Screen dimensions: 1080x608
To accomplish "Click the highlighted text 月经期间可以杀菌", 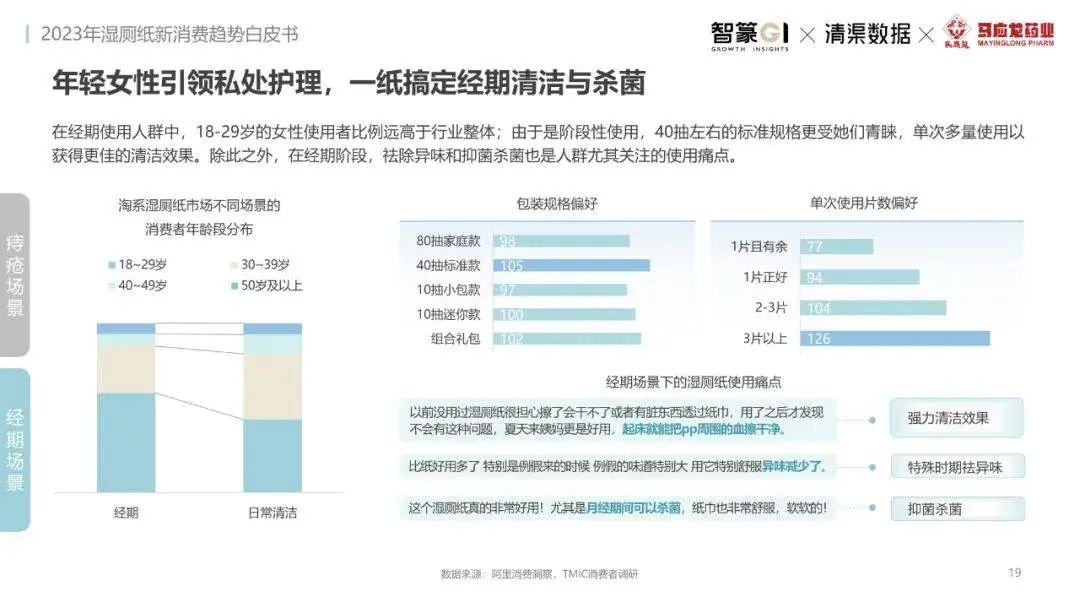I will point(633,509).
